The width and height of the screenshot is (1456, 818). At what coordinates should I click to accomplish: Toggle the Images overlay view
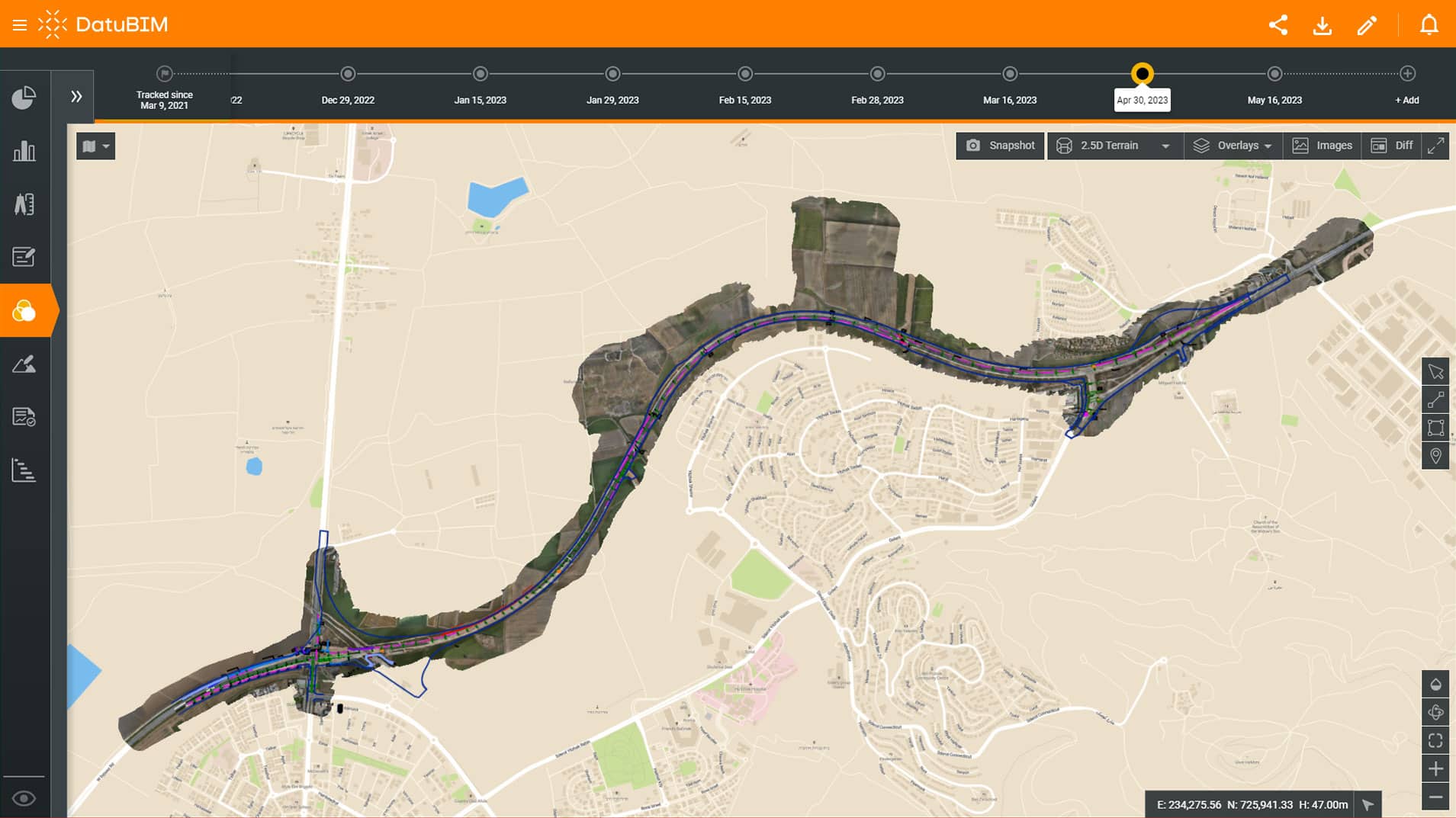coord(1323,145)
